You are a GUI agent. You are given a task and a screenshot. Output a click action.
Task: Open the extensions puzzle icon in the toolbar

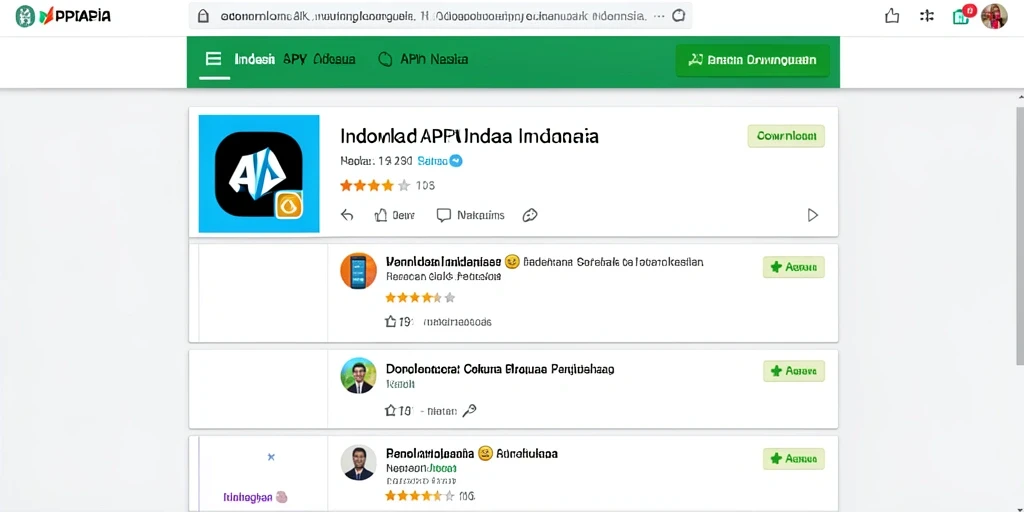tap(927, 16)
